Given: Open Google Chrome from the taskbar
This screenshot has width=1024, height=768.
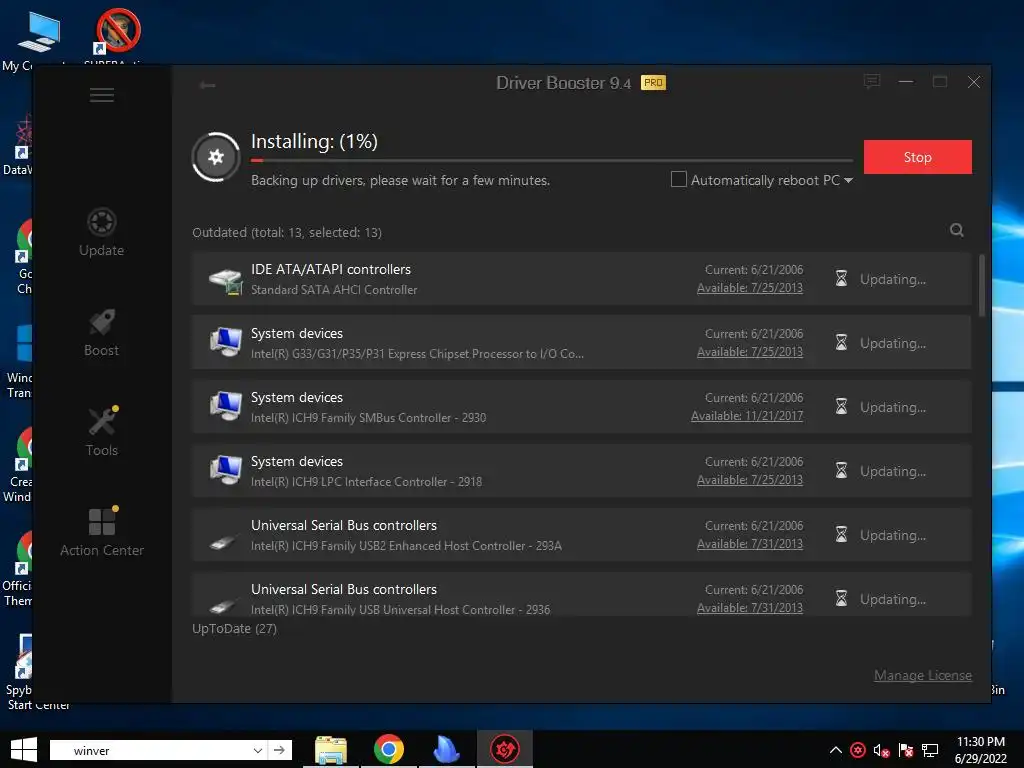Looking at the screenshot, I should coord(389,750).
